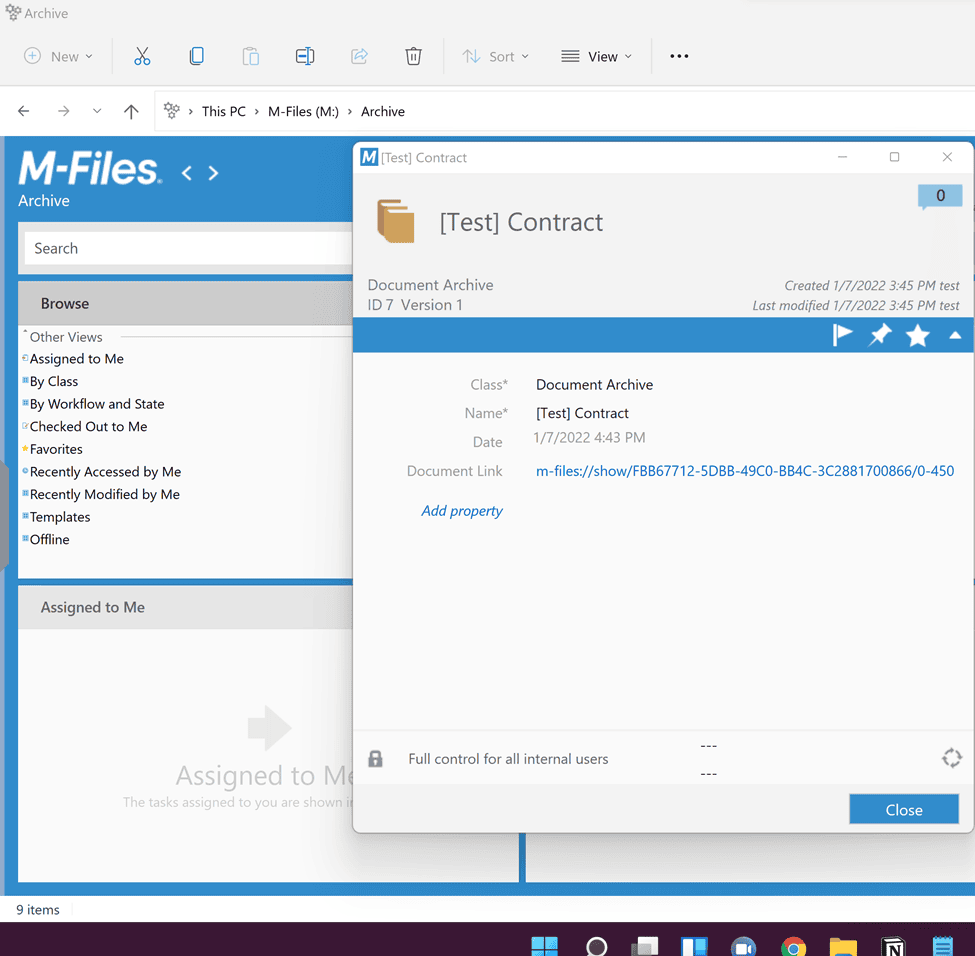This screenshot has height=956, width=975.
Task: Open Zoom from taskbar
Action: pos(744,946)
